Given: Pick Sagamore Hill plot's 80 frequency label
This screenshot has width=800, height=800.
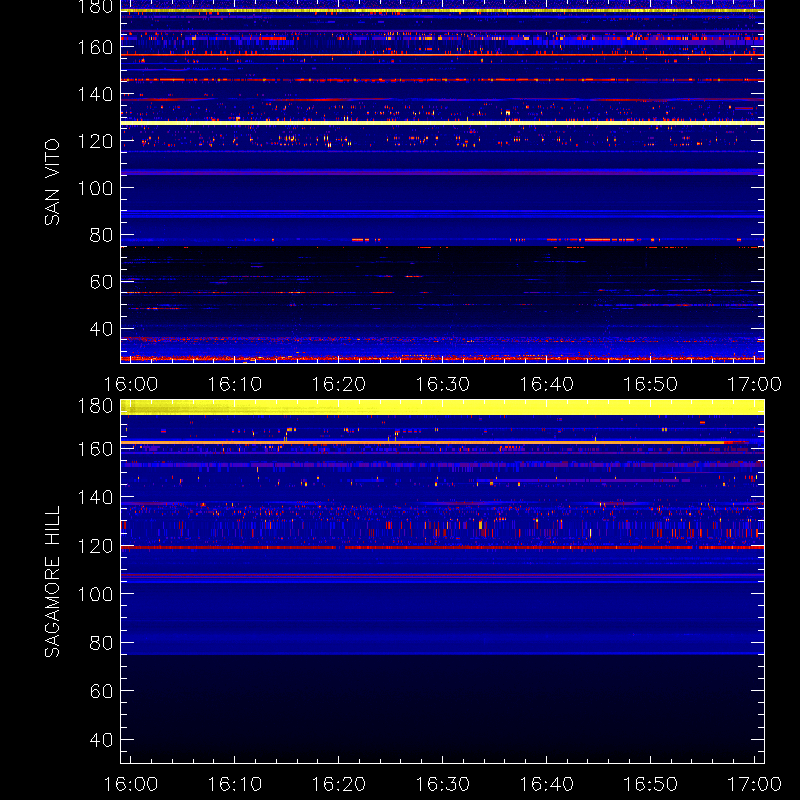Looking at the screenshot, I should tap(101, 643).
